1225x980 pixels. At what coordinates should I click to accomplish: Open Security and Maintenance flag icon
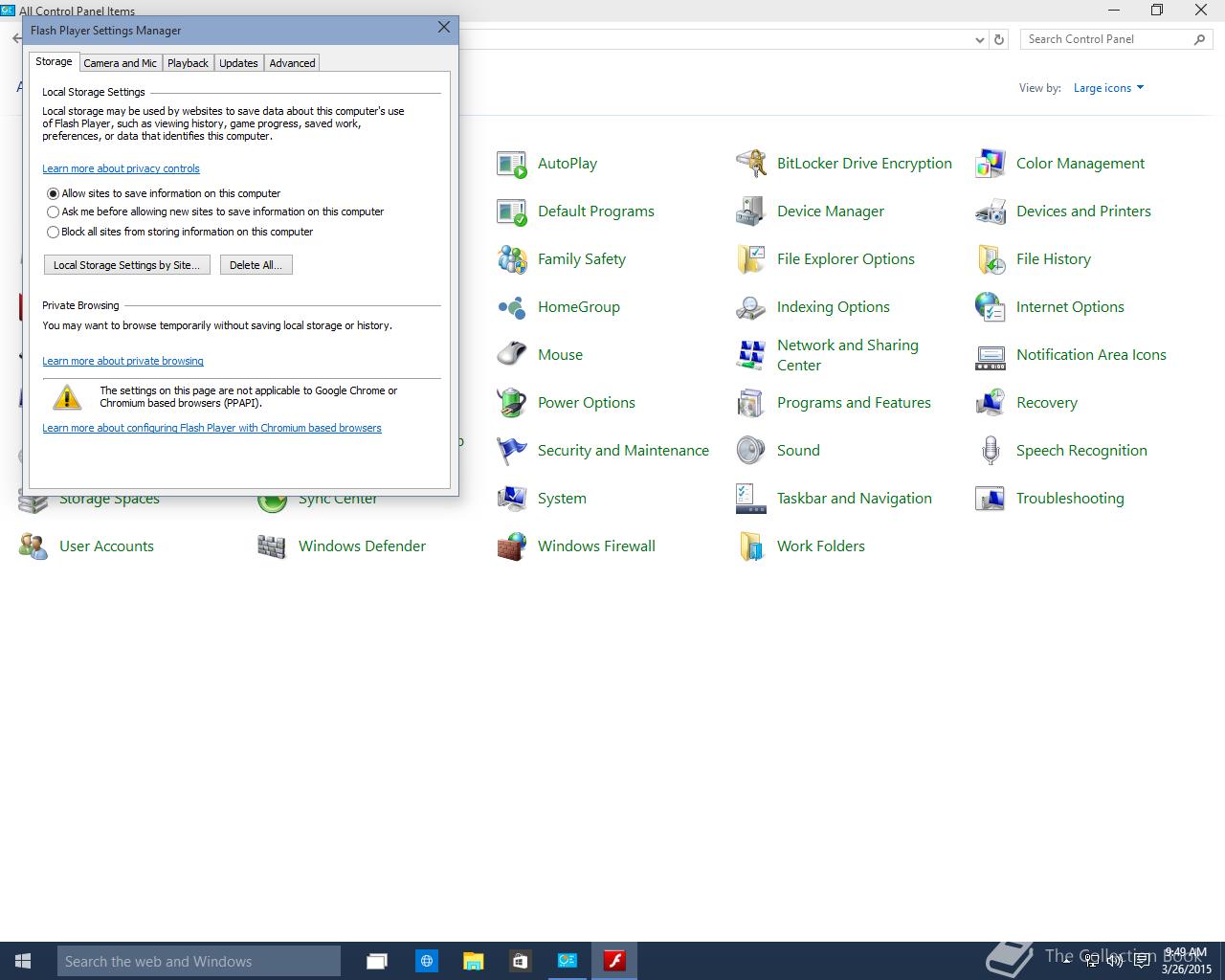512,451
